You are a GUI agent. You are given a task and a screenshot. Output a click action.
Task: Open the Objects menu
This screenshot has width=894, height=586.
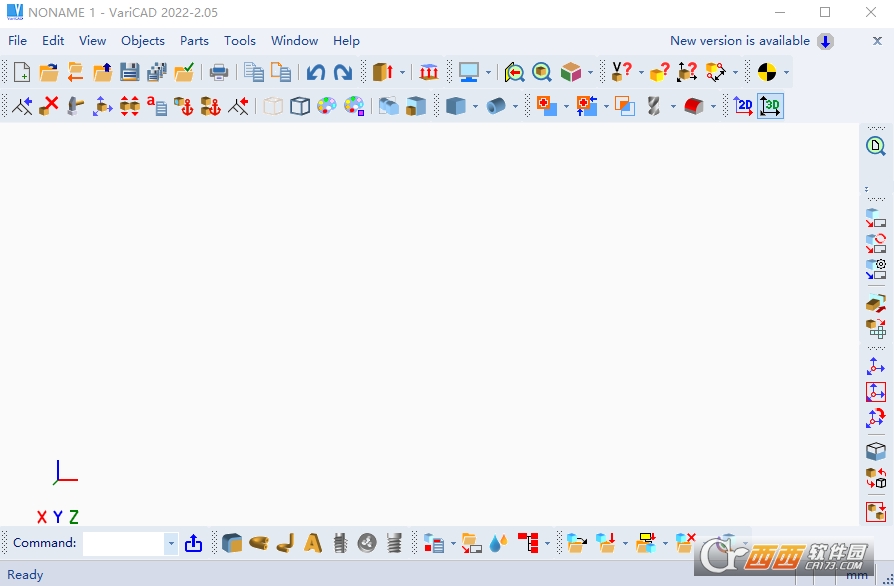click(143, 41)
